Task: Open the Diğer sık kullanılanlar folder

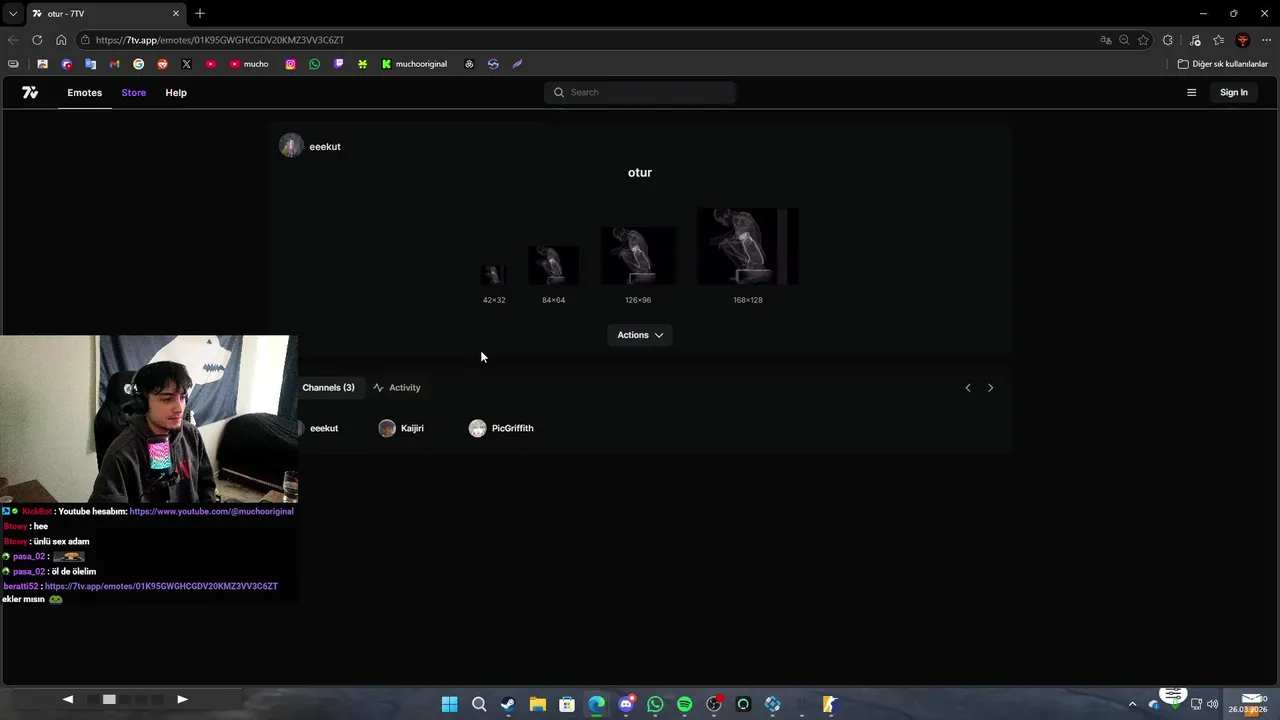Action: click(x=1222, y=64)
